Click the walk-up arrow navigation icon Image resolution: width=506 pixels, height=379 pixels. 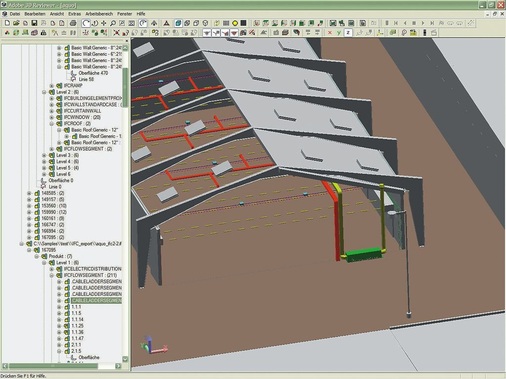pyautogui.click(x=154, y=23)
